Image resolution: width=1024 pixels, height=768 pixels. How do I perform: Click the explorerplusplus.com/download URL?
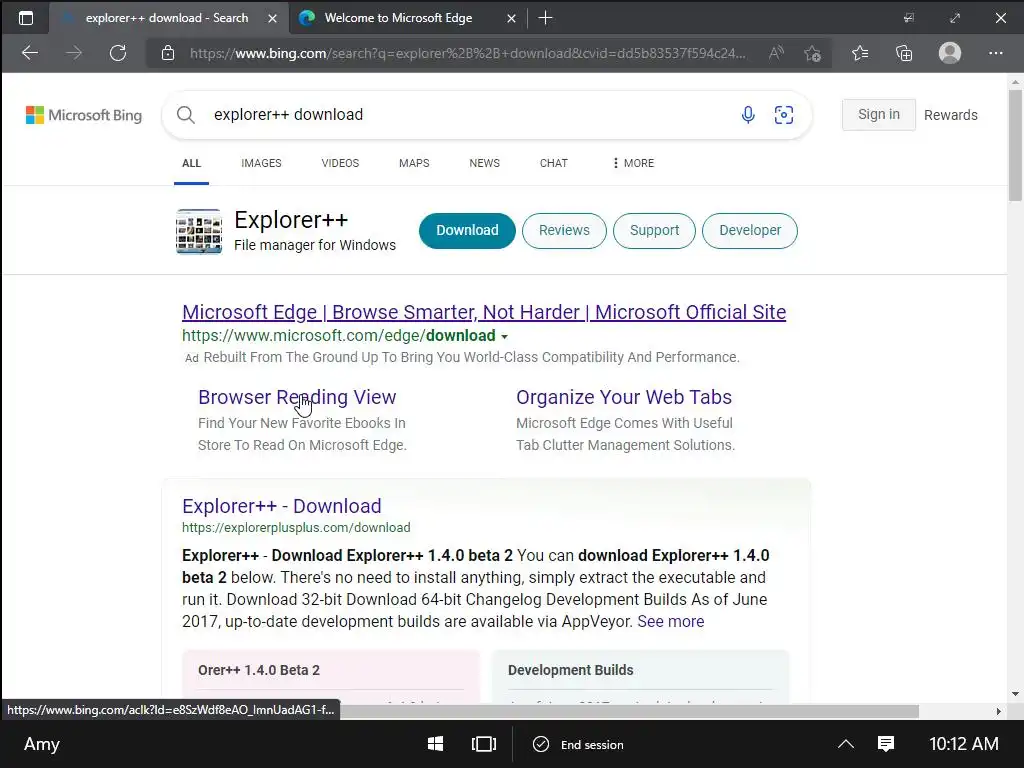(x=296, y=528)
